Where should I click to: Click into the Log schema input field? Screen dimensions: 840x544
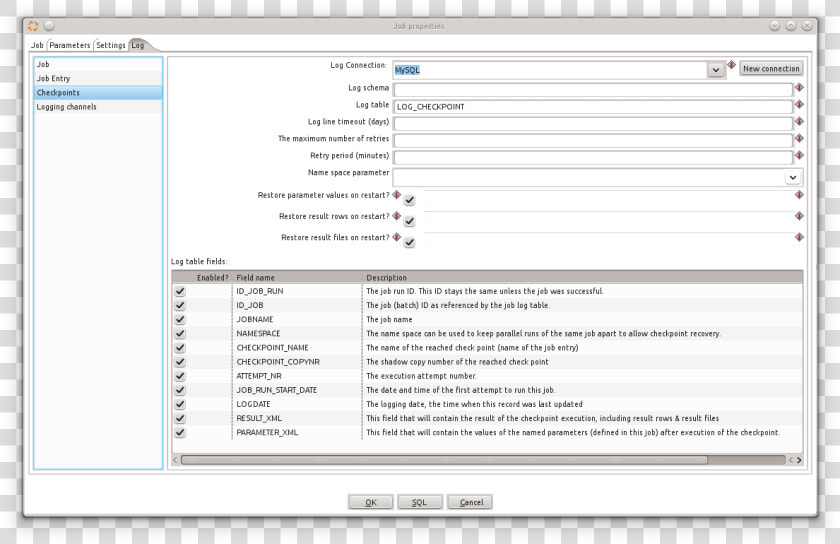coord(593,90)
